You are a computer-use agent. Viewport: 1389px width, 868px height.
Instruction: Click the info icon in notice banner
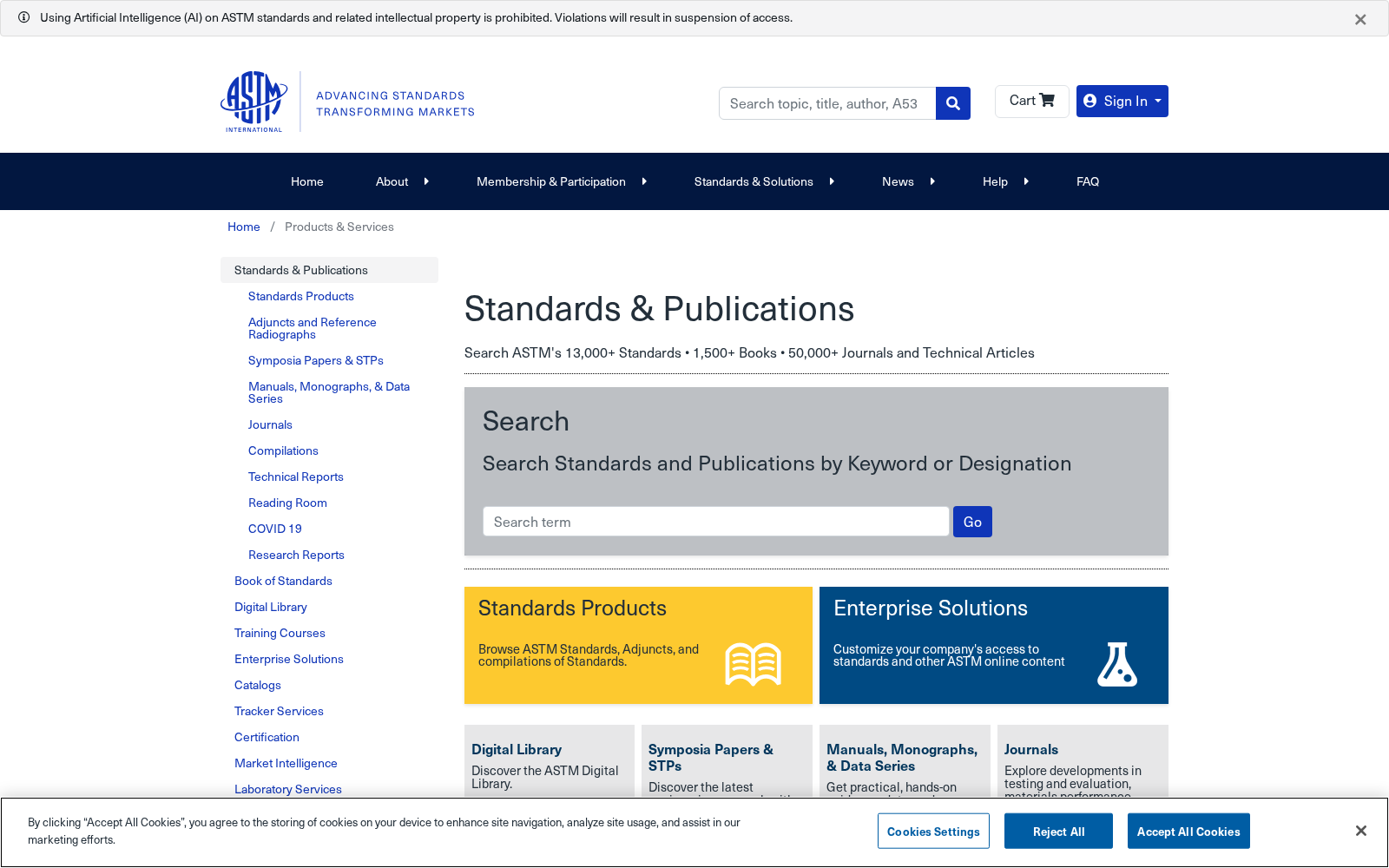[x=23, y=17]
